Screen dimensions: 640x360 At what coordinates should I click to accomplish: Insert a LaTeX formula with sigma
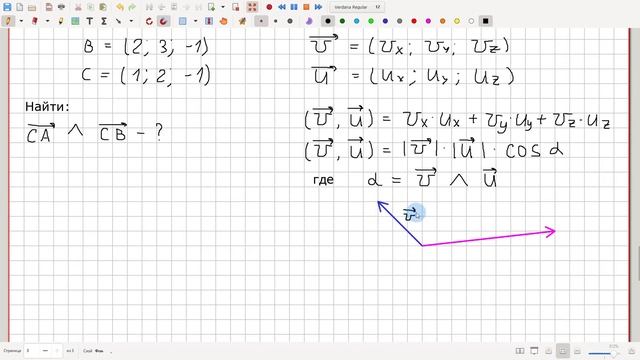[x=104, y=21]
